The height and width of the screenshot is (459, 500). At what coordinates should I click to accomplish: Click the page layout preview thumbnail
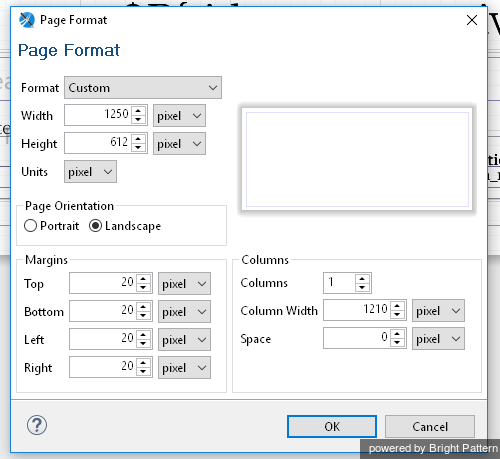tap(357, 159)
